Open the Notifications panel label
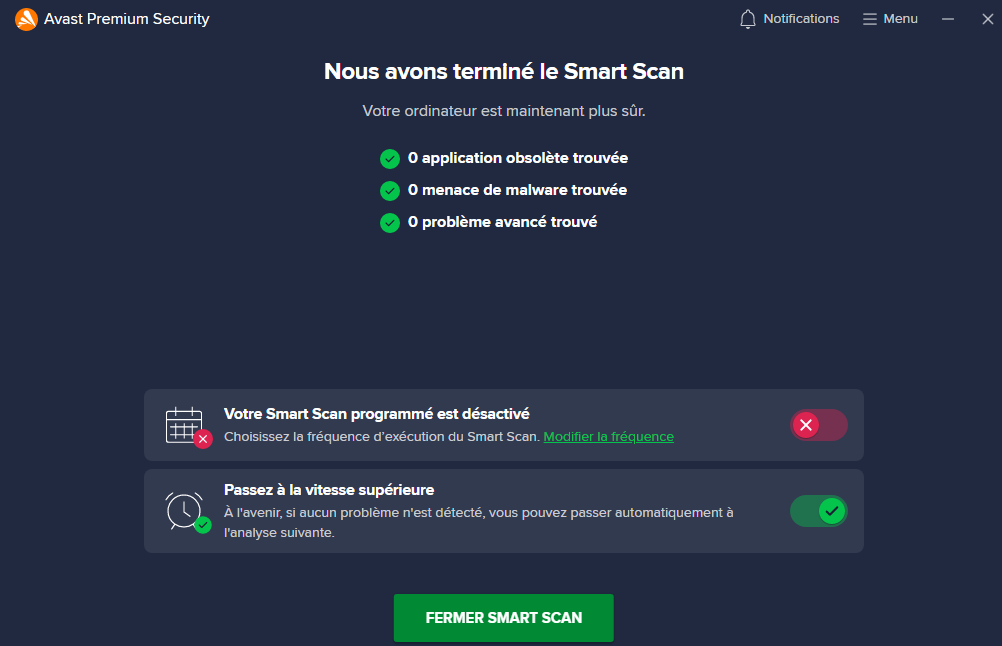1002x646 pixels. point(801,19)
